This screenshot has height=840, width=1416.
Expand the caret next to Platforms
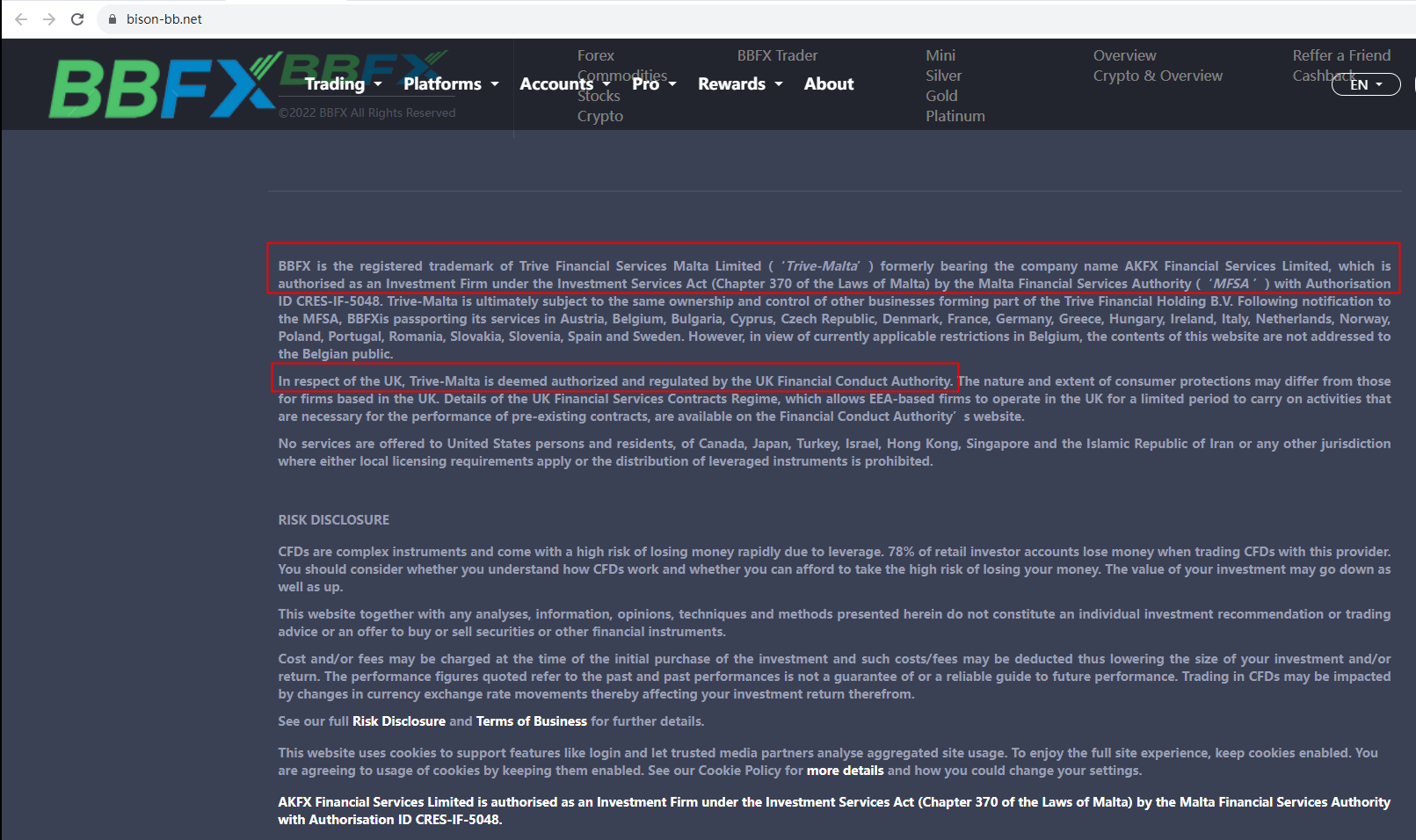click(495, 84)
